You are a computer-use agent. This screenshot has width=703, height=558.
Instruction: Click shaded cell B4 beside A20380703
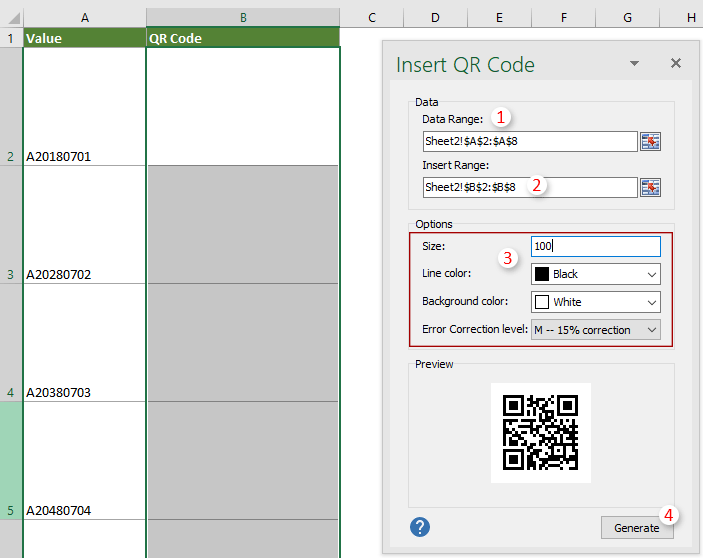[x=243, y=342]
